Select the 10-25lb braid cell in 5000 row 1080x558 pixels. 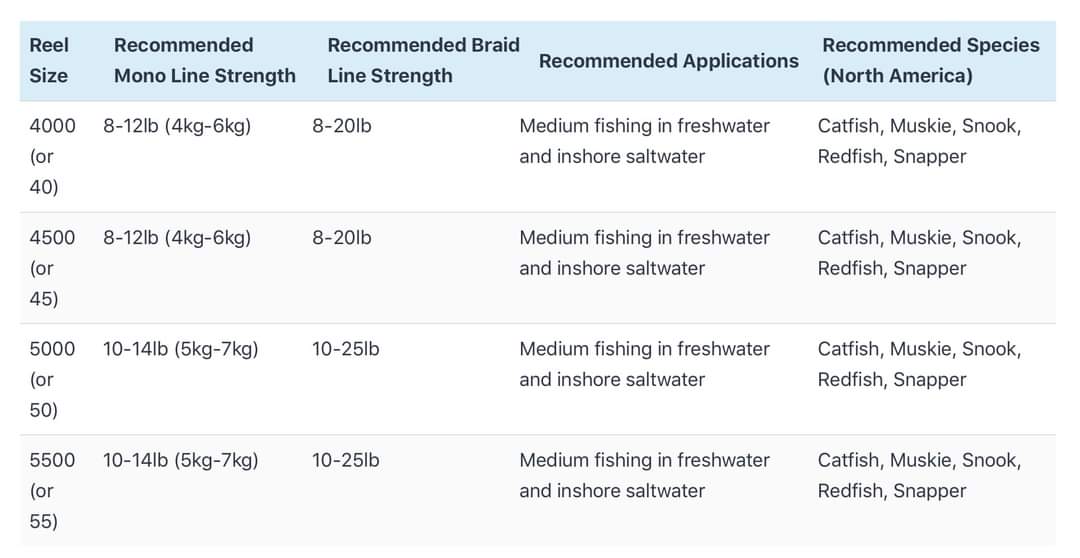(346, 349)
